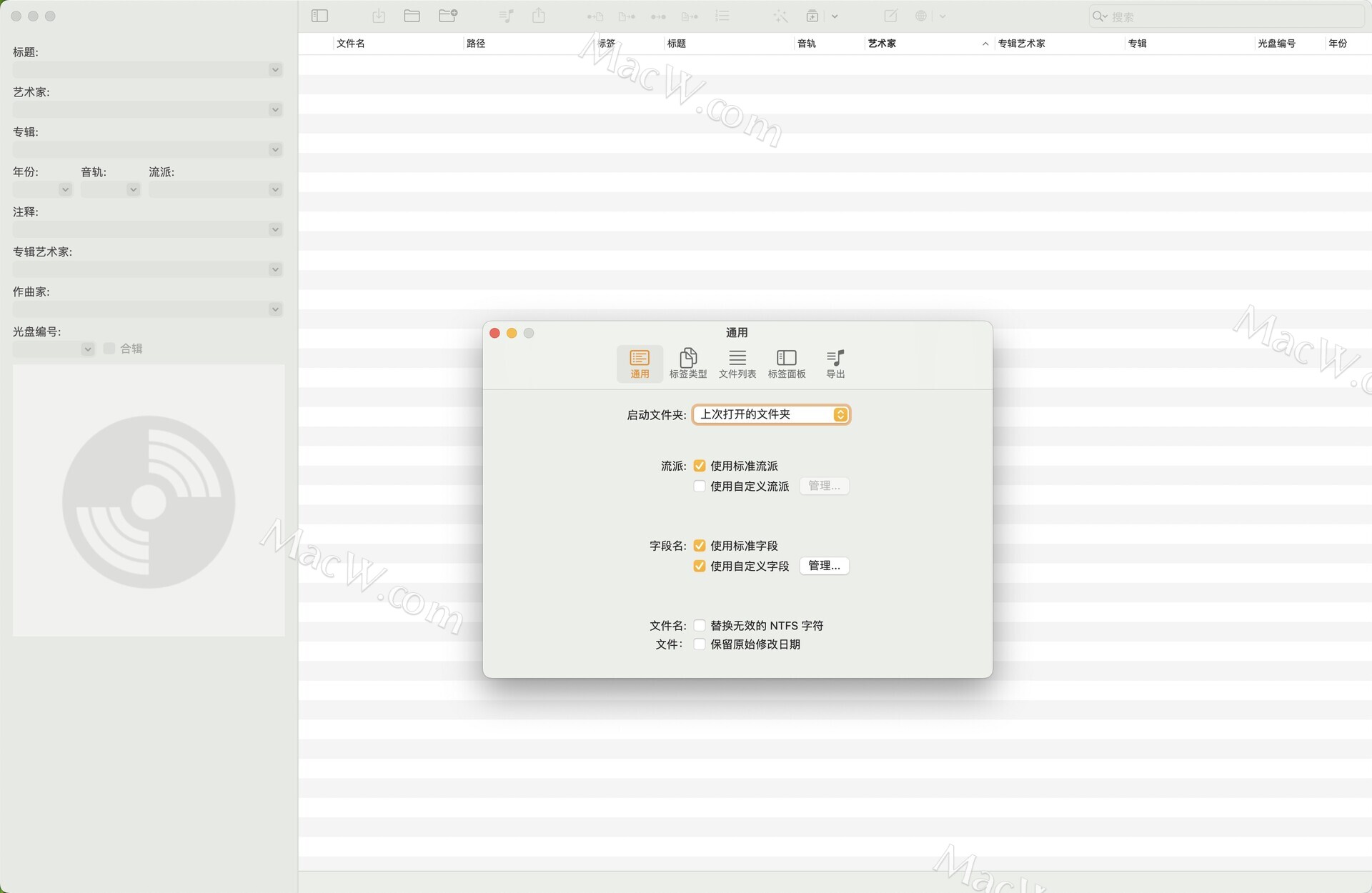Image resolution: width=1372 pixels, height=893 pixels.
Task: Sort by 专辑 column header
Action: (x=1189, y=44)
